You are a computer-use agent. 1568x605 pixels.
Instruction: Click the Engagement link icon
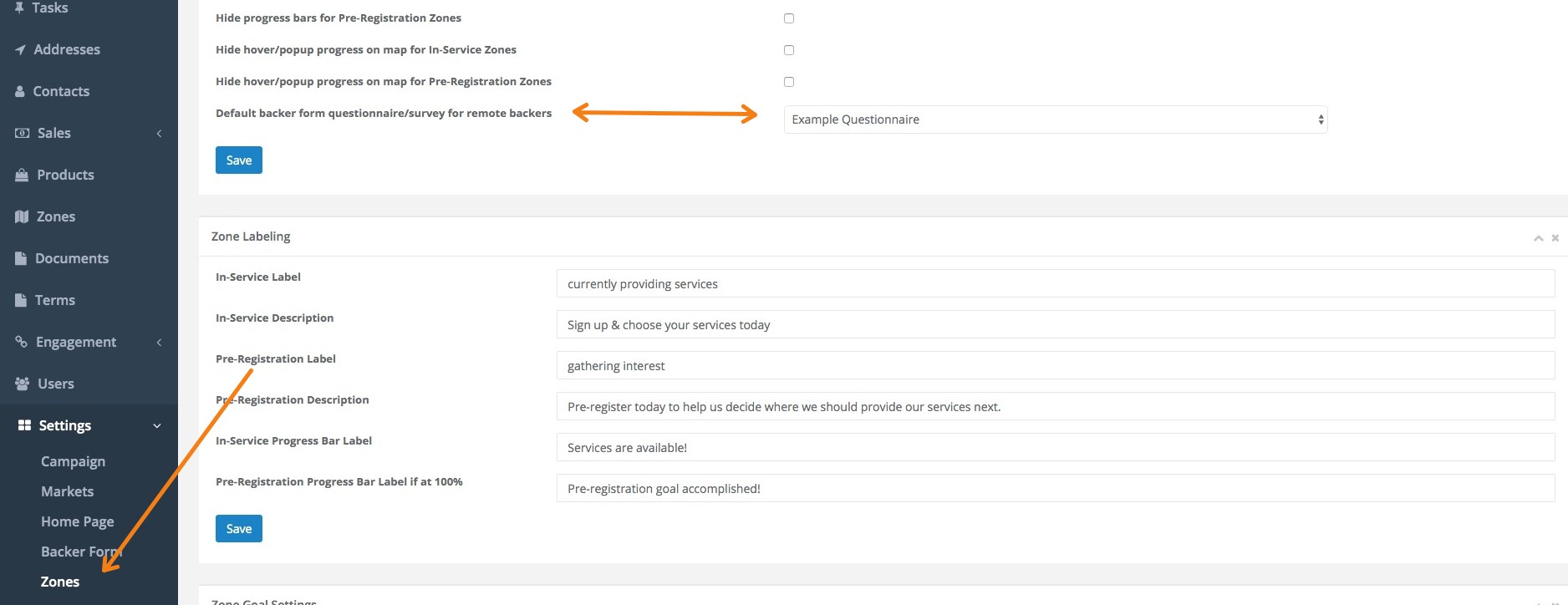pyautogui.click(x=22, y=342)
